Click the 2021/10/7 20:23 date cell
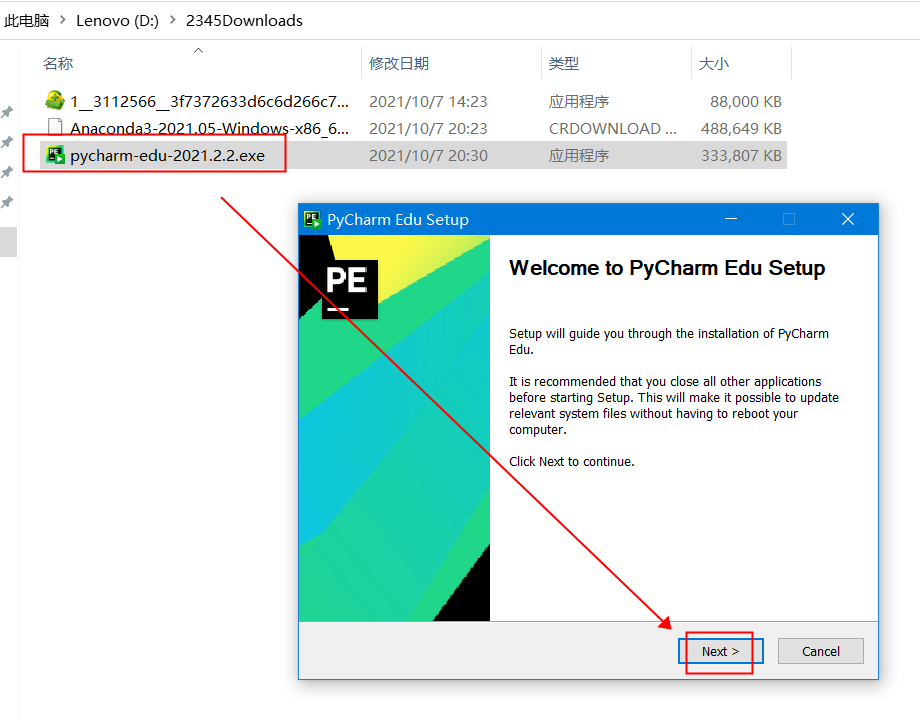This screenshot has width=920, height=720. tap(428, 129)
